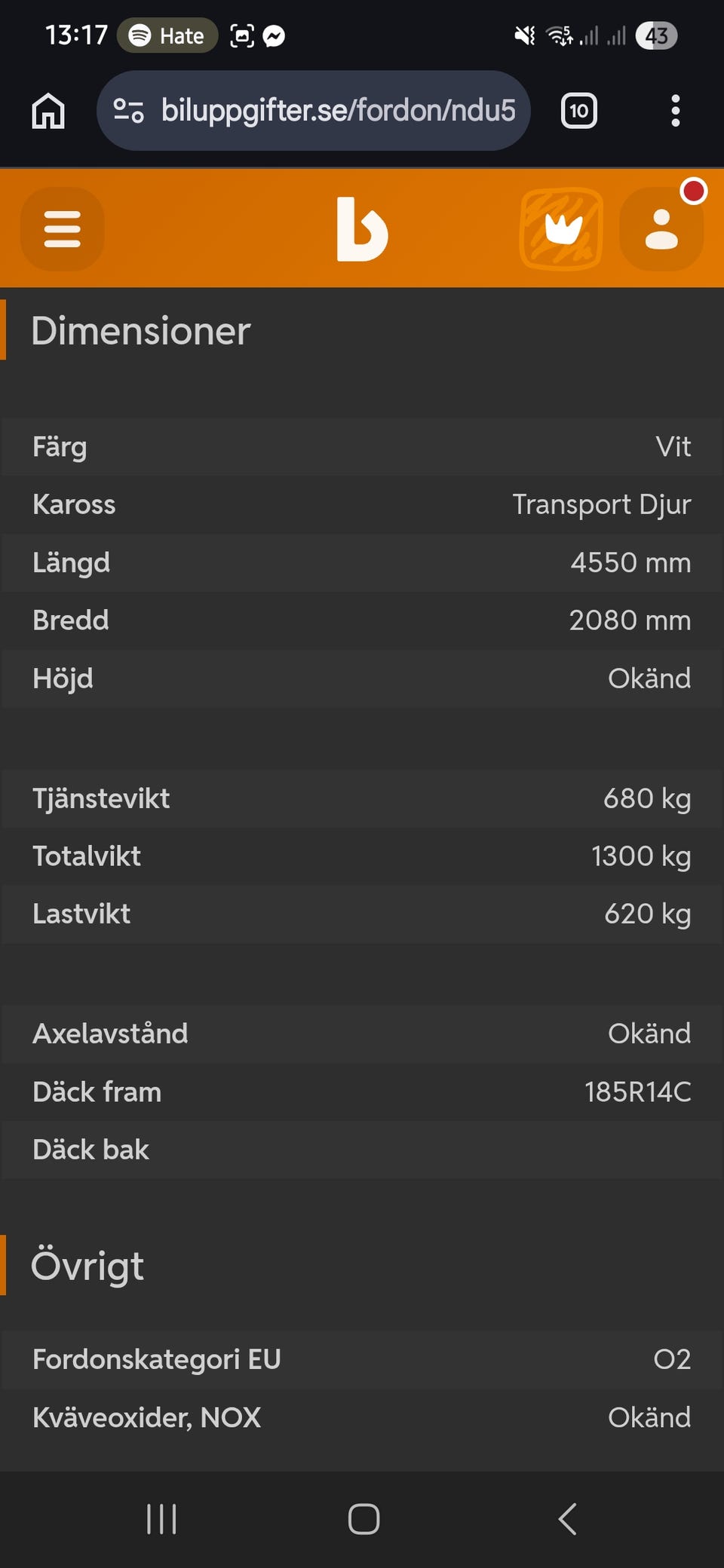The image size is (724, 1568).
Task: Tap the Kaross Transport Djur row
Action: (x=362, y=504)
